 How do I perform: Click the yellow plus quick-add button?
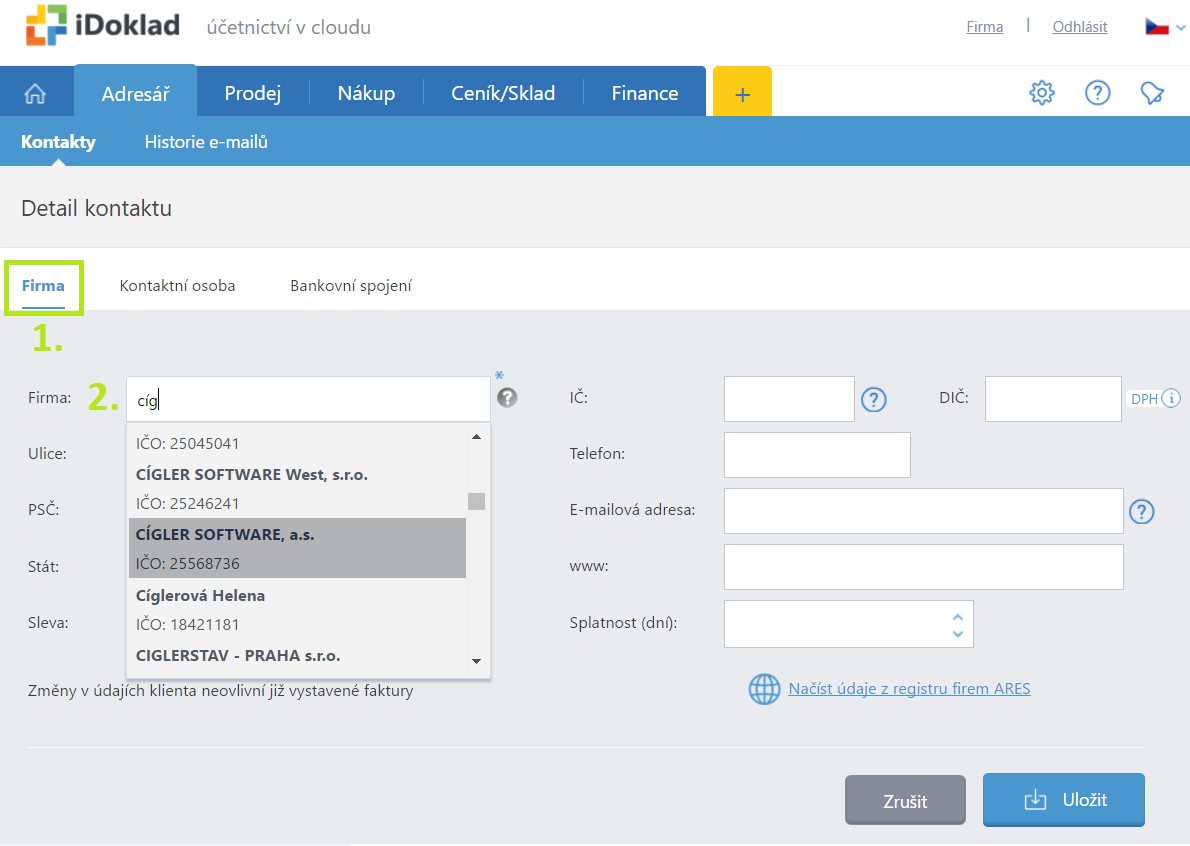[742, 92]
